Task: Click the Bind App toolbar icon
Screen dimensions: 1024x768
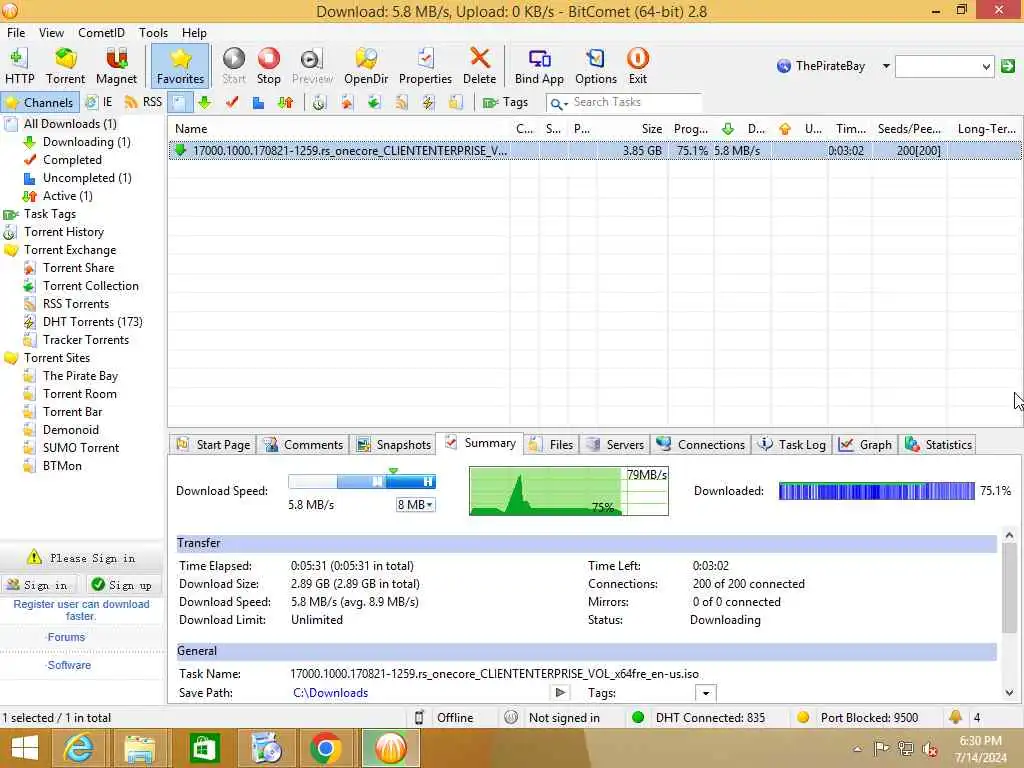Action: [x=539, y=66]
